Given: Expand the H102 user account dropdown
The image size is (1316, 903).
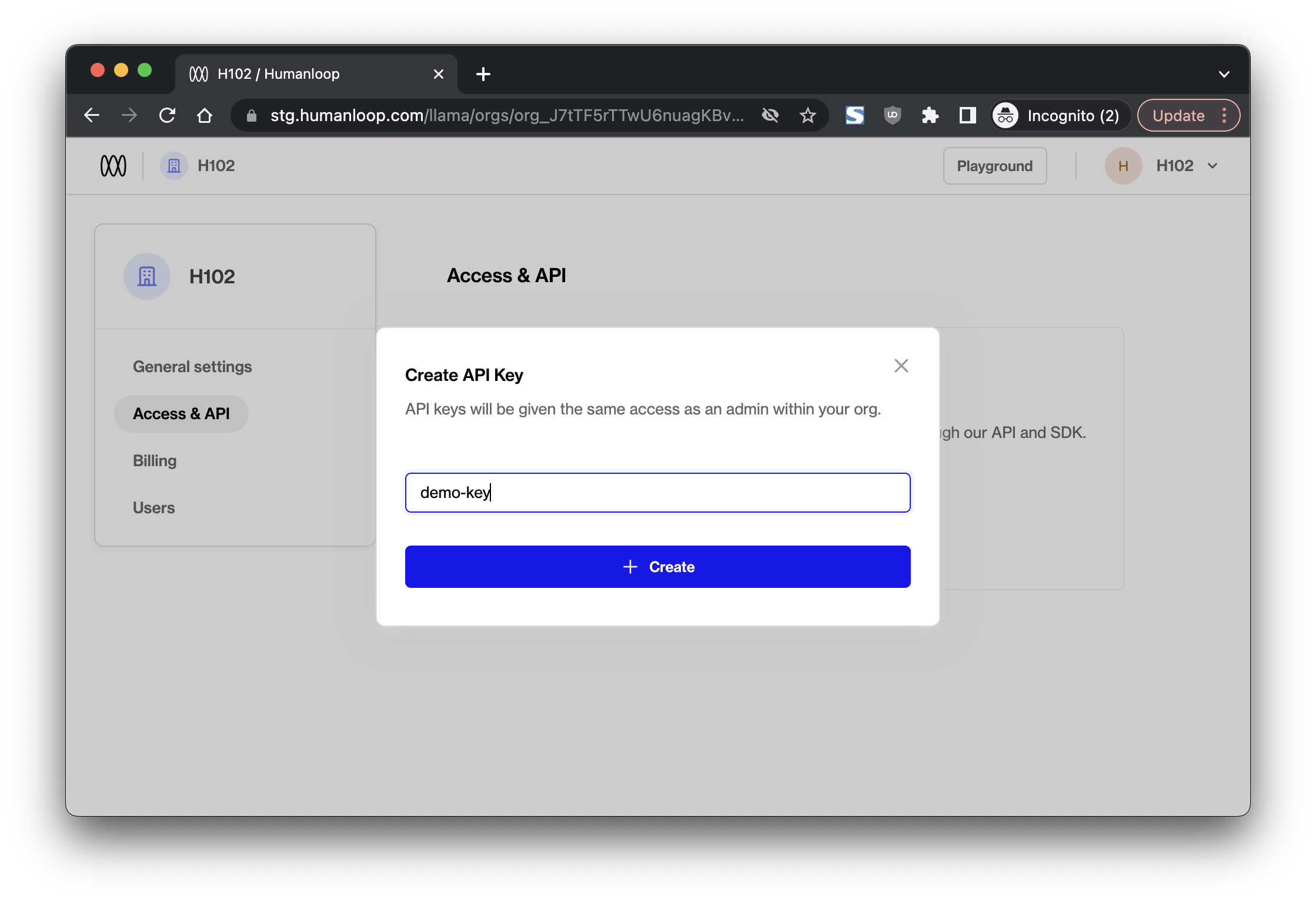Looking at the screenshot, I should (1212, 166).
